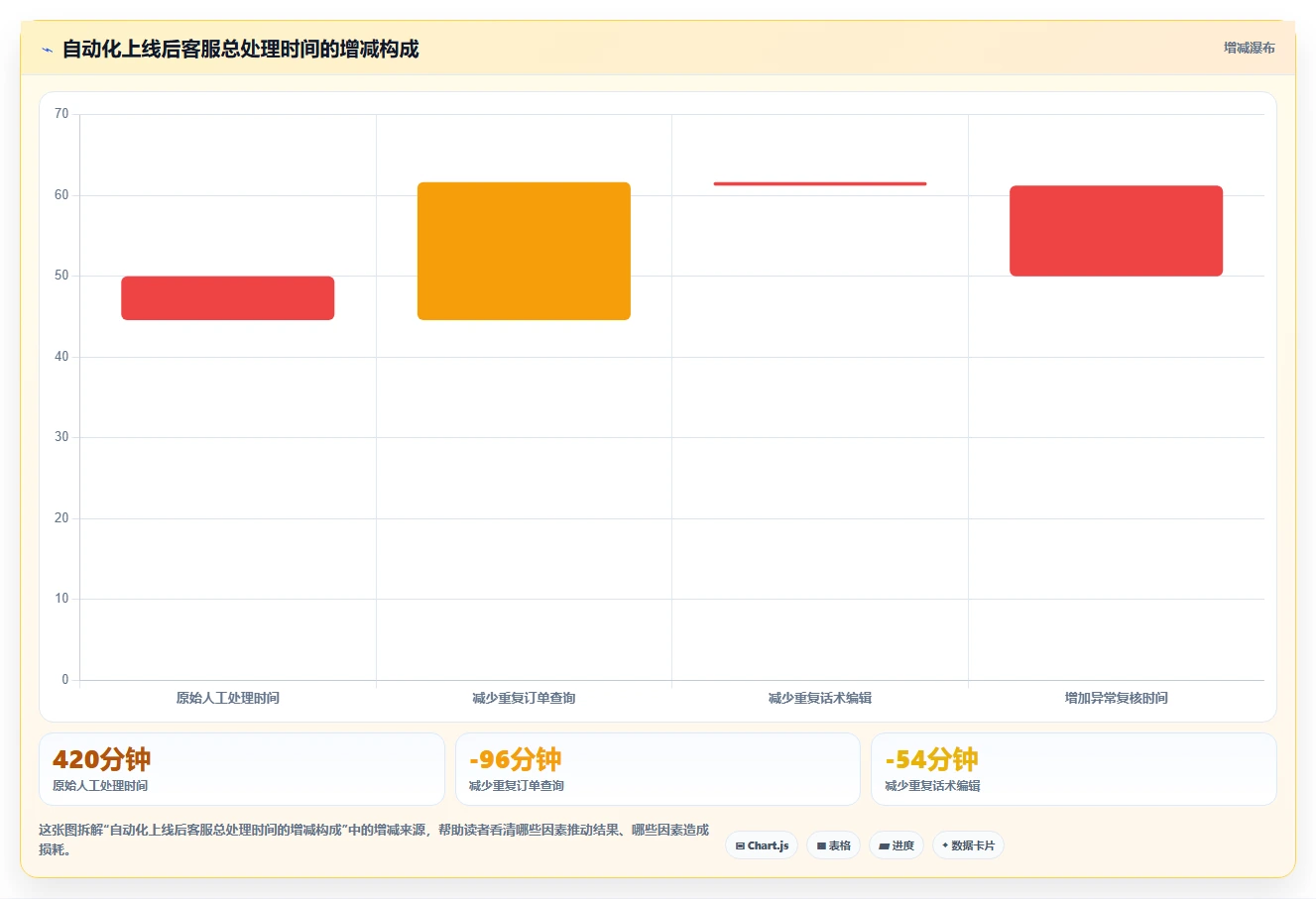This screenshot has height=899, width=1316.
Task: Click the lightning icon beside the chart title
Action: tap(47, 50)
